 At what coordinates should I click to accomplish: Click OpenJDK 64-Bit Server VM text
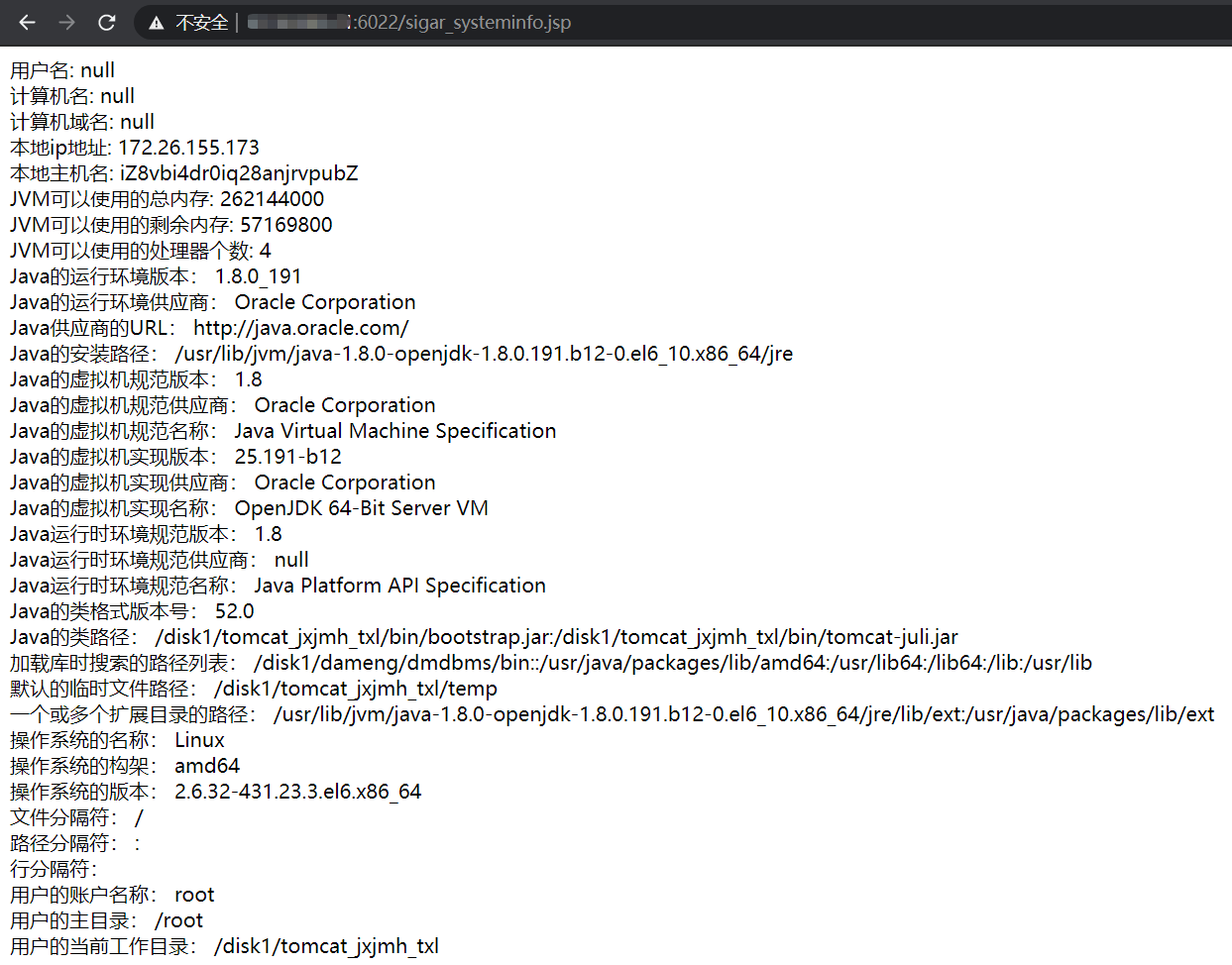361,508
